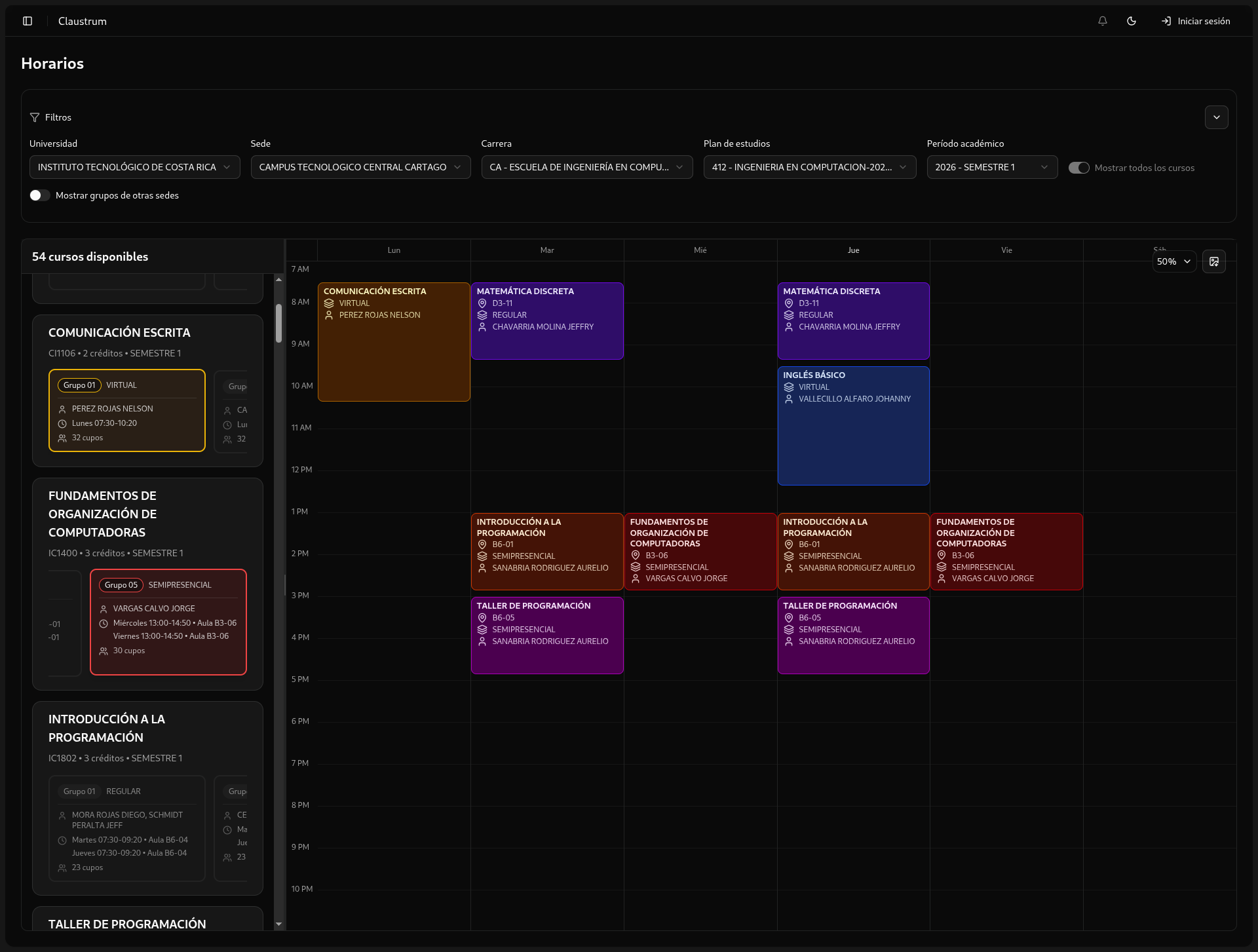Collapse the filters panel with the chevron

[x=1216, y=117]
